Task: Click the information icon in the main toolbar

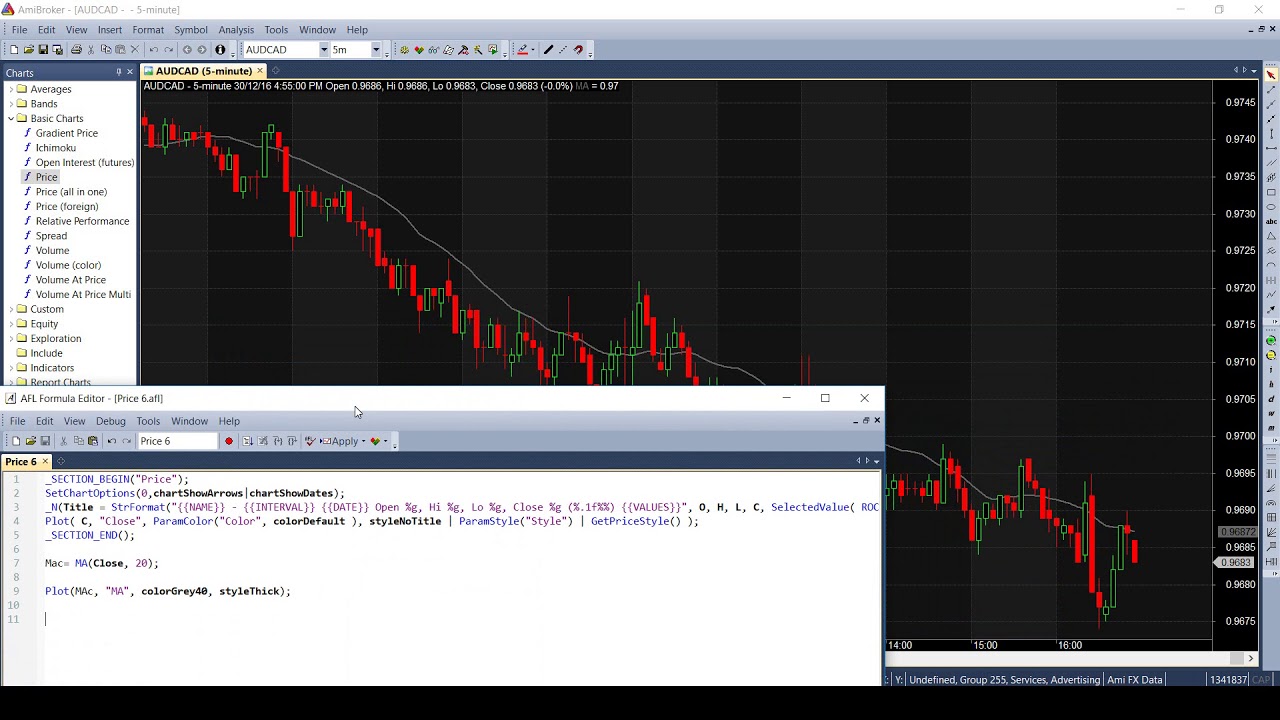Action: tap(219, 50)
